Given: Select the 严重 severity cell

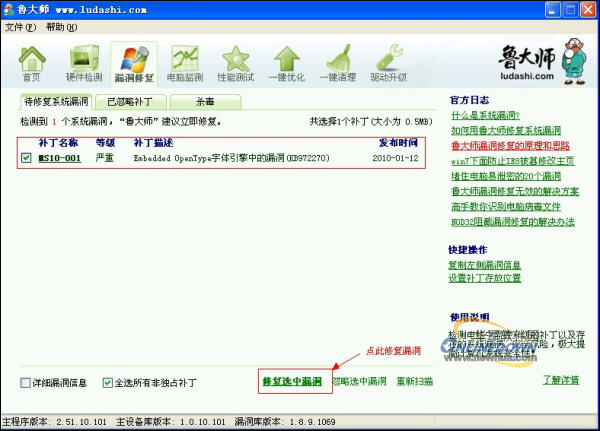Looking at the screenshot, I should pos(104,158).
